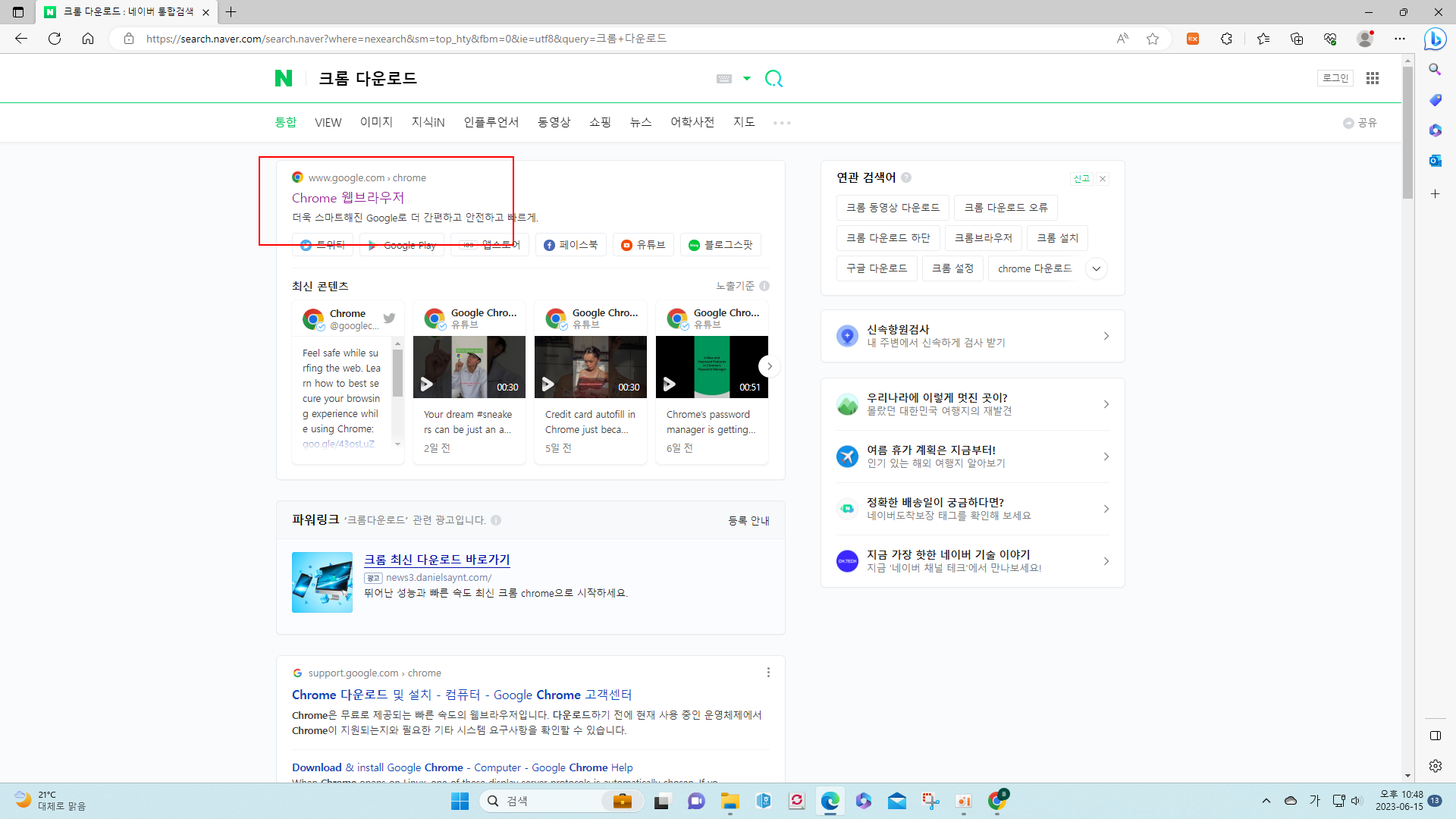Show next videos in 최신 콘텐츠 carousel
The width and height of the screenshot is (1456, 819).
pyautogui.click(x=769, y=366)
